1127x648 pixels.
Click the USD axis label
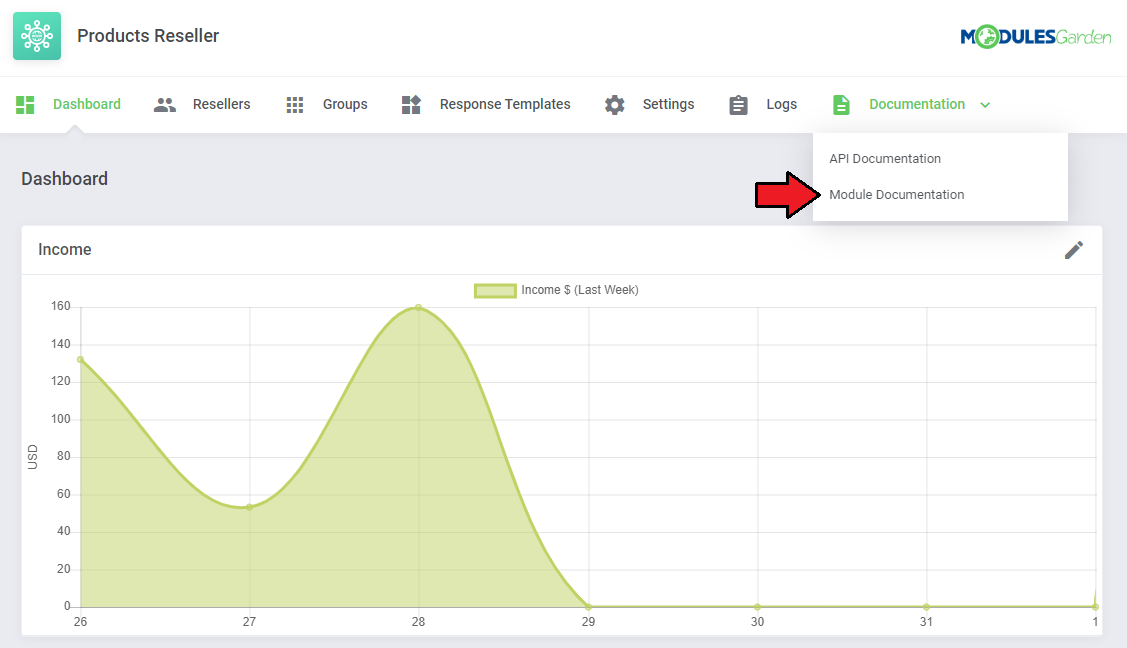pyautogui.click(x=32, y=457)
